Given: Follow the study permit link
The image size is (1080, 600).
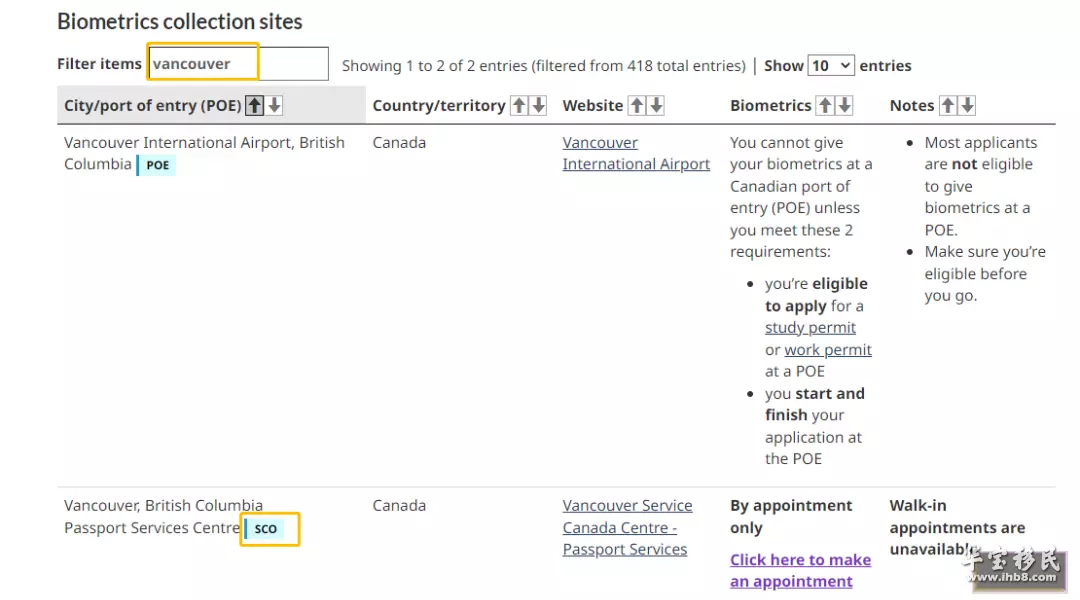Looking at the screenshot, I should (x=810, y=327).
